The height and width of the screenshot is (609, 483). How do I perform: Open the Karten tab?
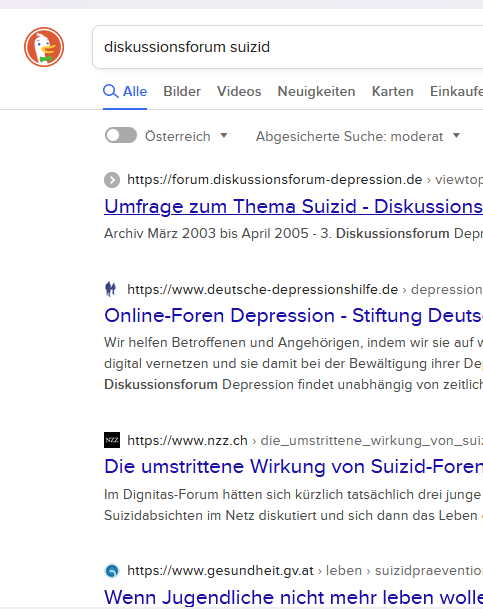pos(393,92)
